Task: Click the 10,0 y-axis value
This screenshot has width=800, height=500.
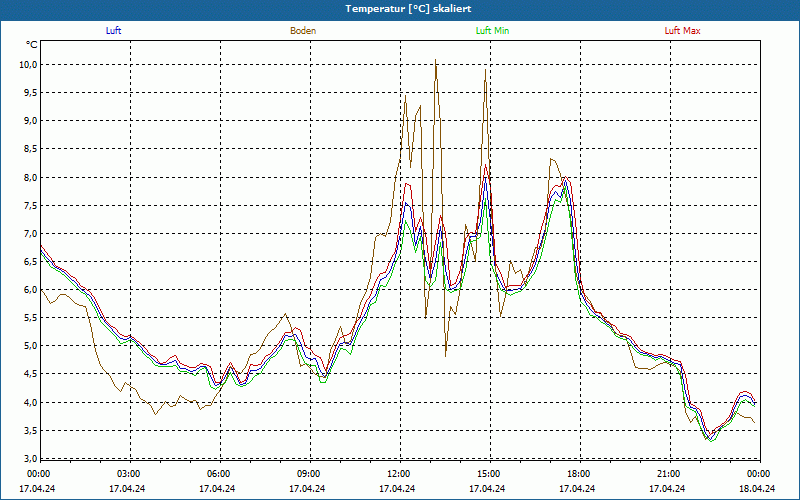Action: 28,64
